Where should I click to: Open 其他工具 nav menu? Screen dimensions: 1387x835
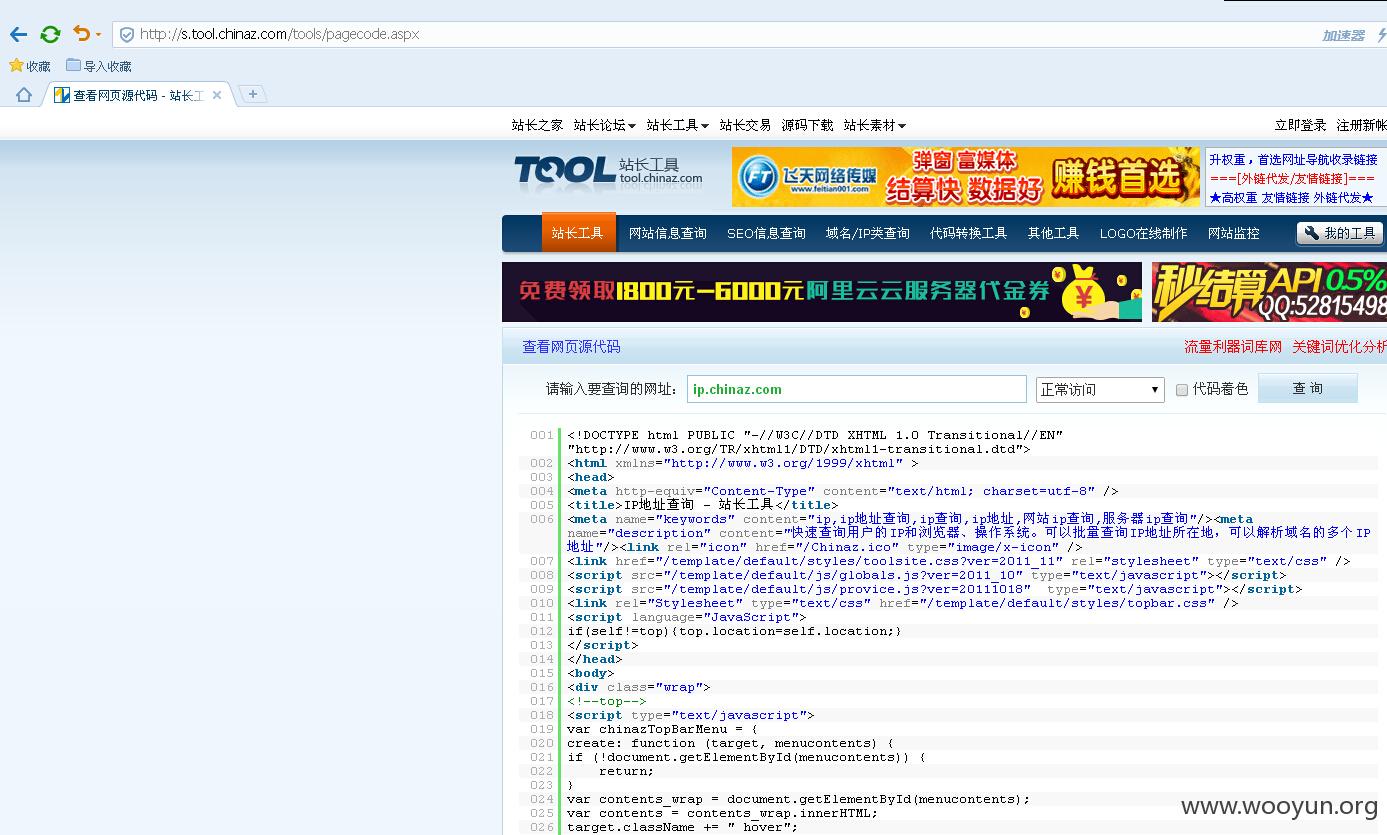[1053, 233]
